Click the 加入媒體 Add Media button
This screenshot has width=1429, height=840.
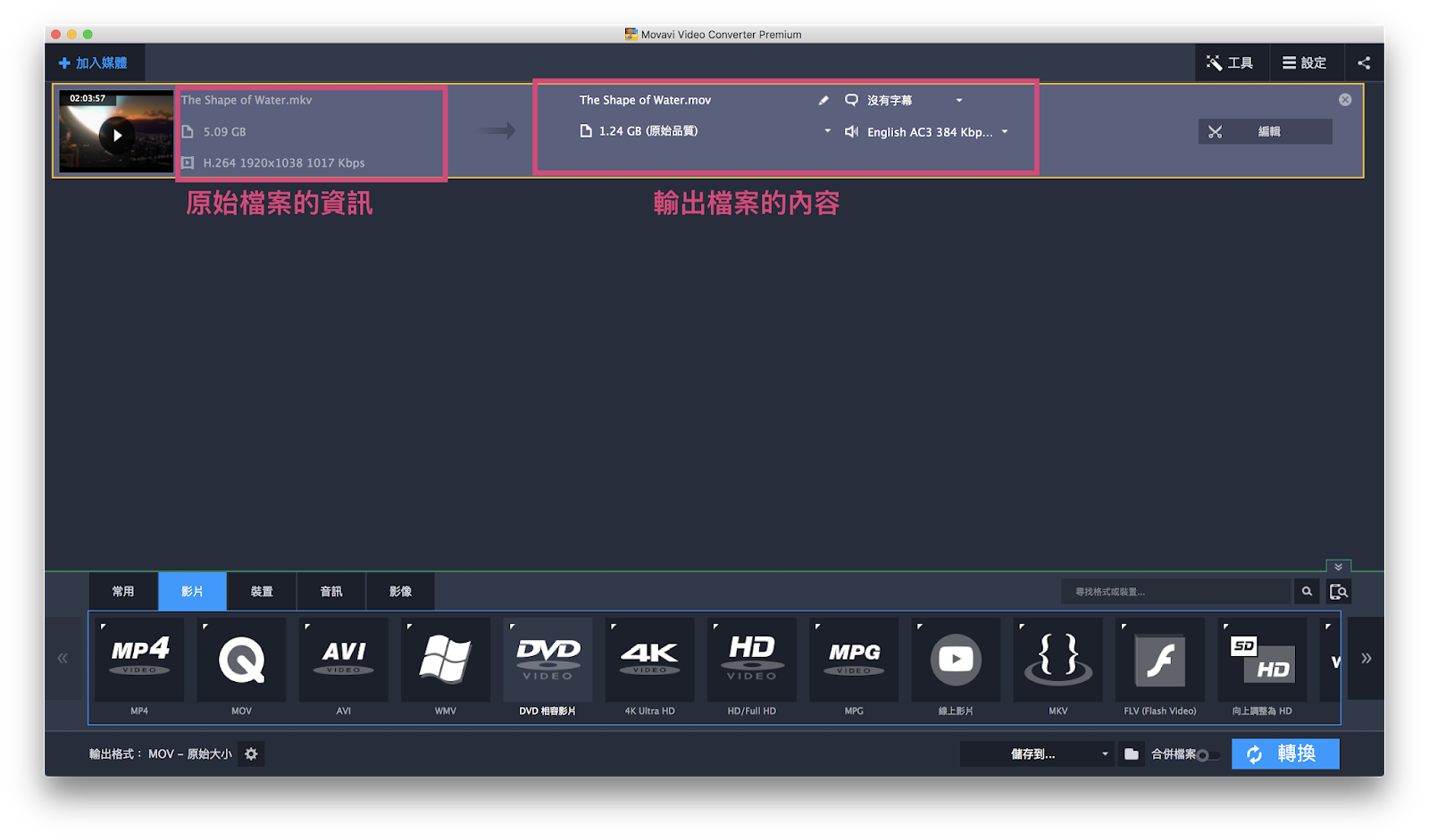94,62
